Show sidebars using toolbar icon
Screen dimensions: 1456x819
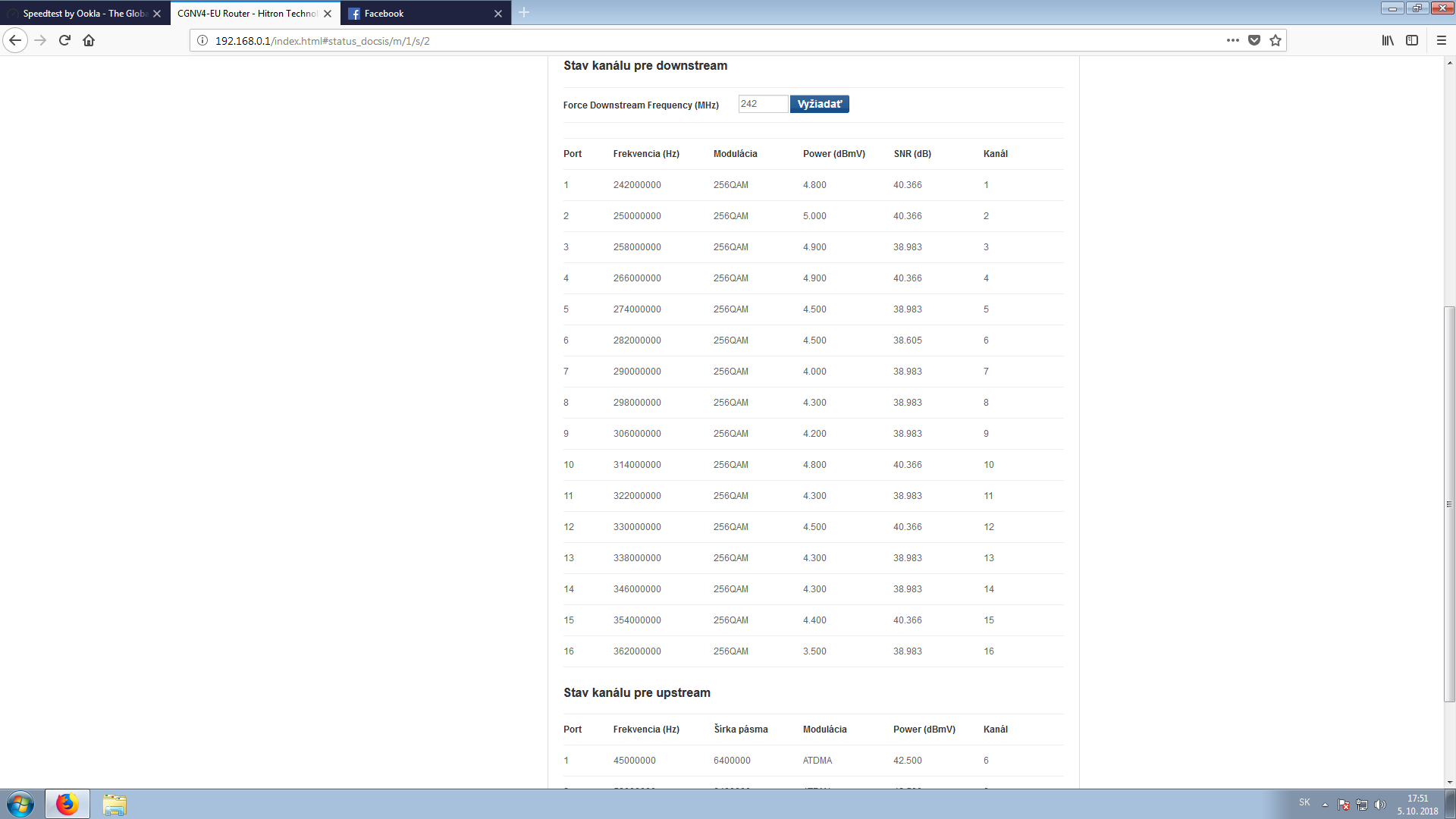1412,40
